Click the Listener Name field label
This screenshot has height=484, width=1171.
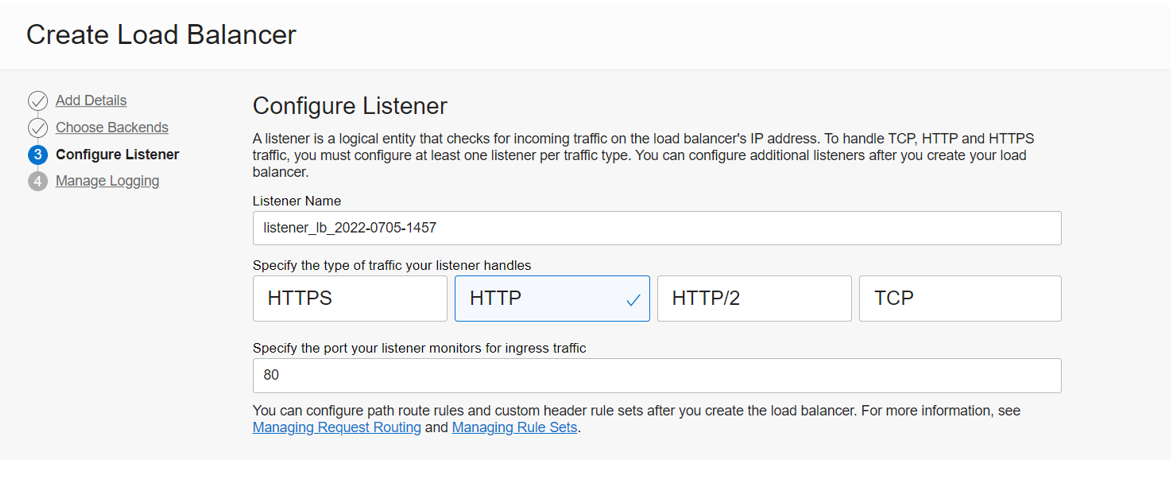pos(297,201)
